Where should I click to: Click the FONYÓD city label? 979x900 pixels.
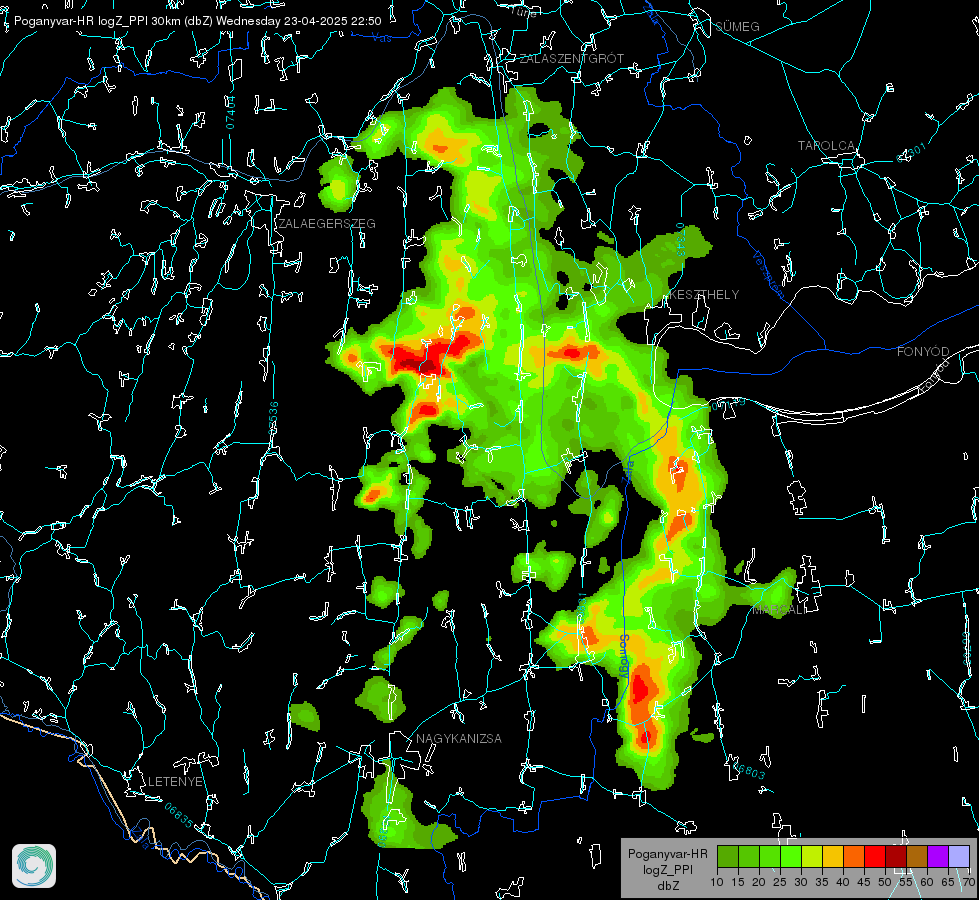pyautogui.click(x=923, y=352)
